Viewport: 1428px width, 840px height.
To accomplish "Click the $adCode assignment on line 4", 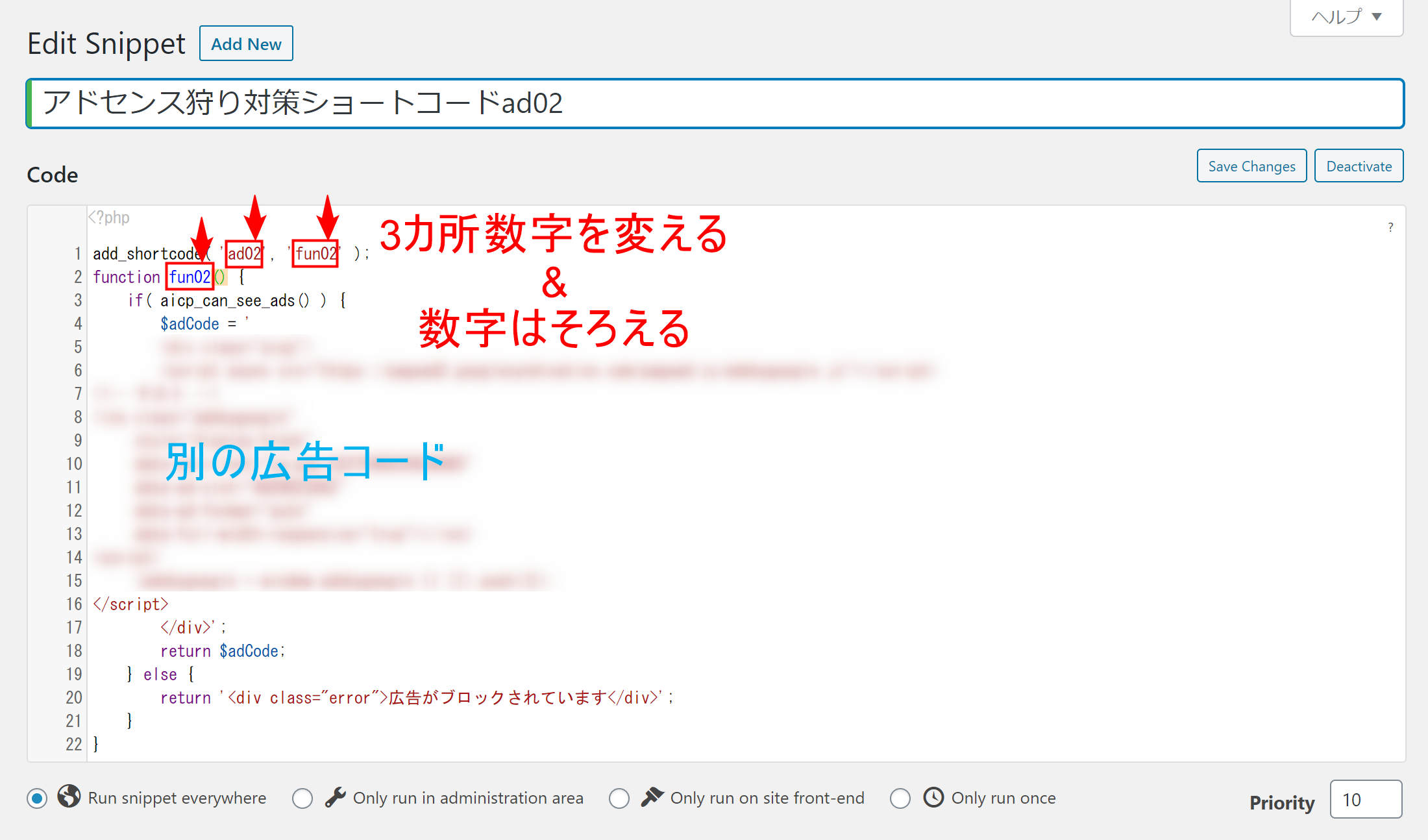I will pos(204,323).
